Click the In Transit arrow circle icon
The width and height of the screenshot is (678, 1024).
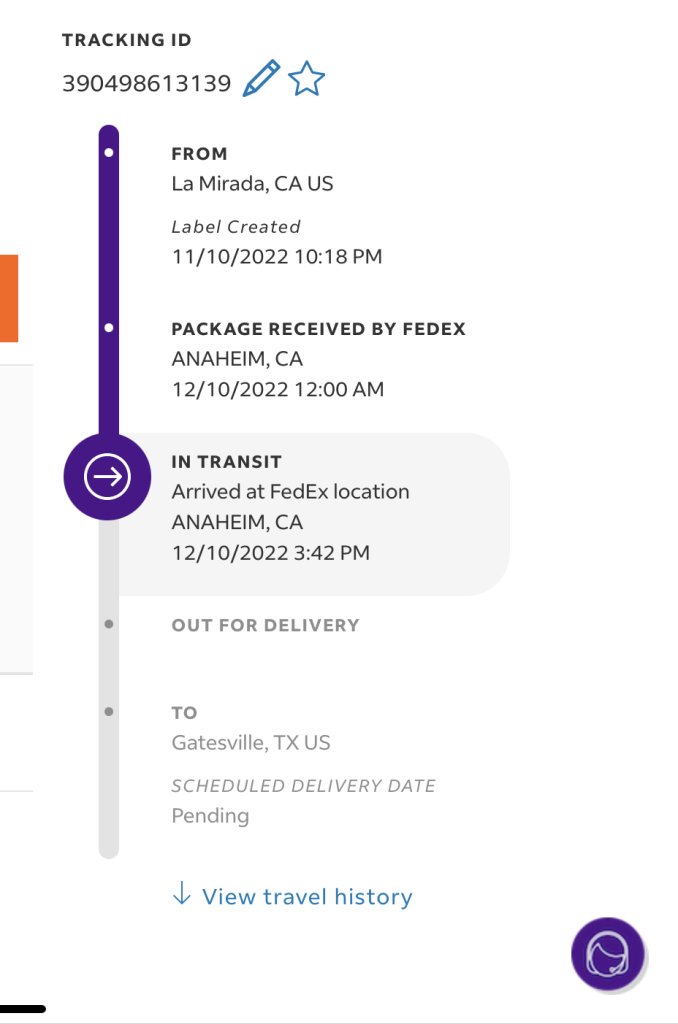[x=107, y=477]
